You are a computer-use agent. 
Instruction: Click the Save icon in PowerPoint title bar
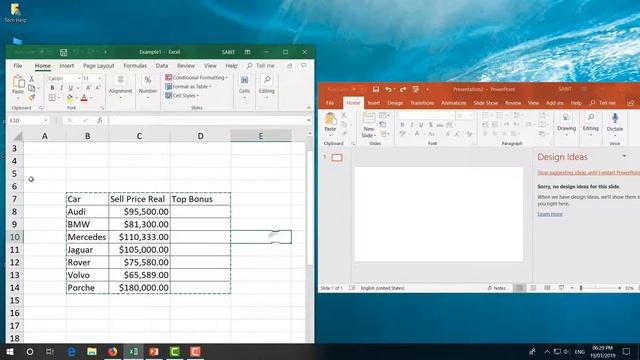click(376, 89)
